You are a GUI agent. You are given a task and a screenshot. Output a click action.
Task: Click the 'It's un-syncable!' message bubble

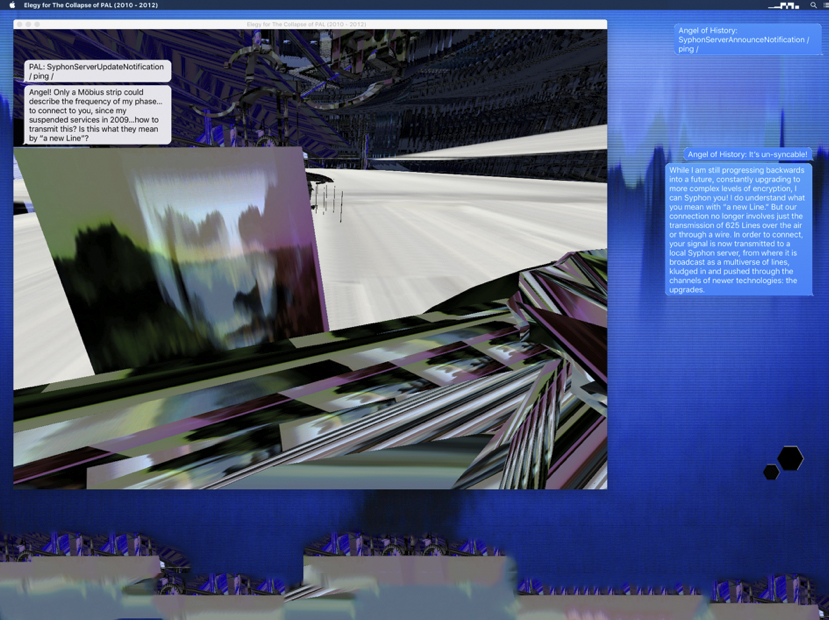click(x=748, y=154)
